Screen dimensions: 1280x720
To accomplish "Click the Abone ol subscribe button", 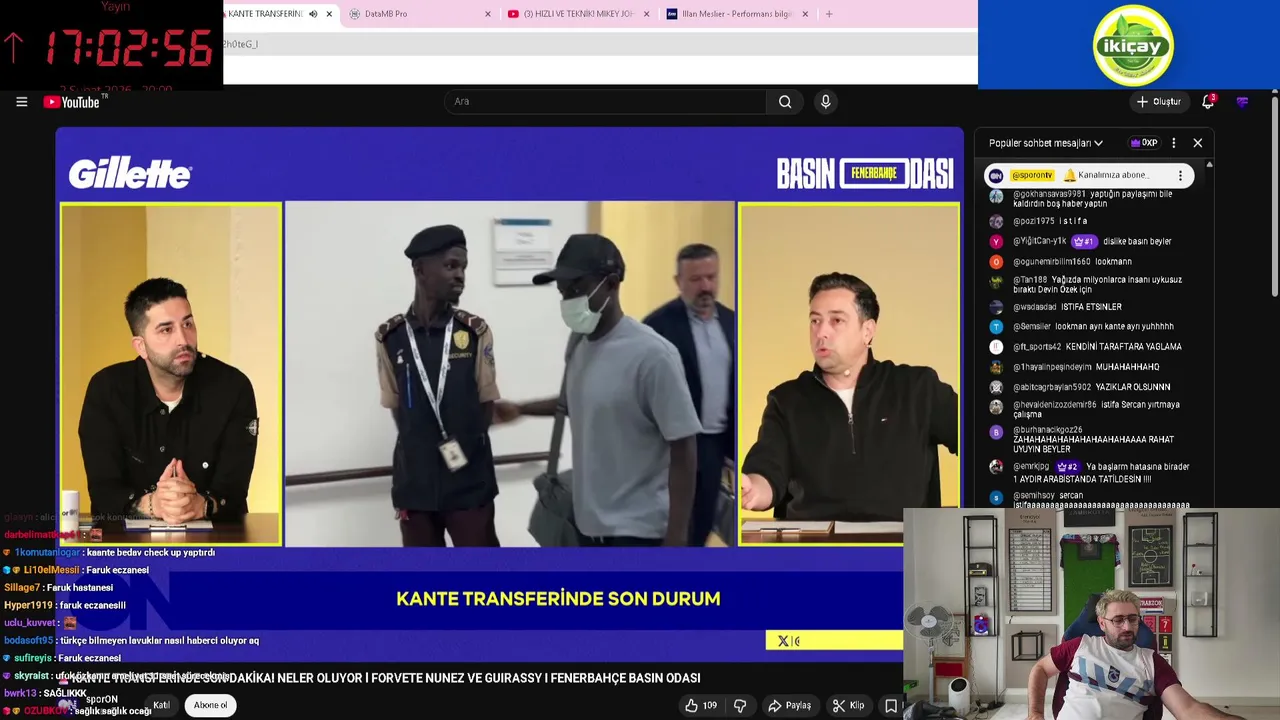I will [210, 705].
